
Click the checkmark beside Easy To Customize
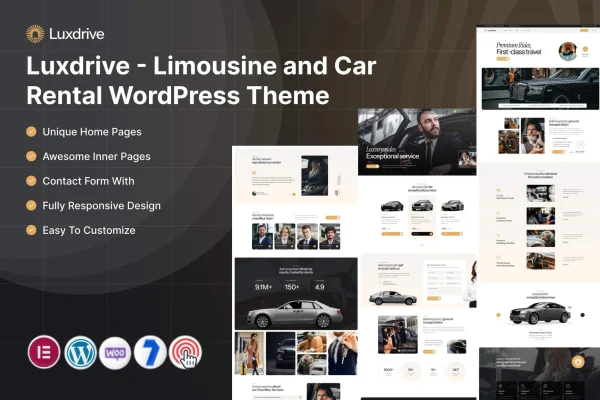point(31,230)
